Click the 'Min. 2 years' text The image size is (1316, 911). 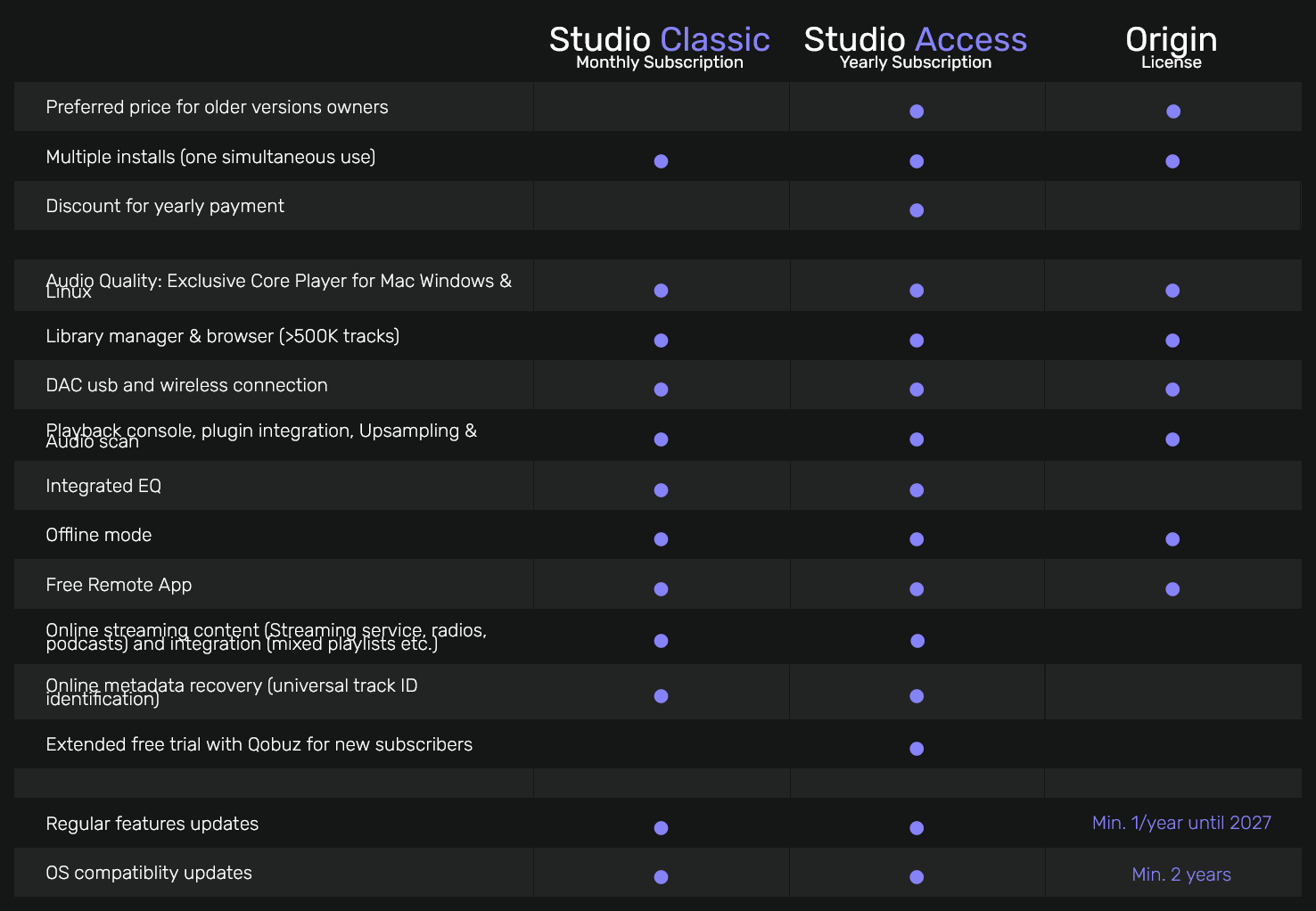pos(1181,874)
